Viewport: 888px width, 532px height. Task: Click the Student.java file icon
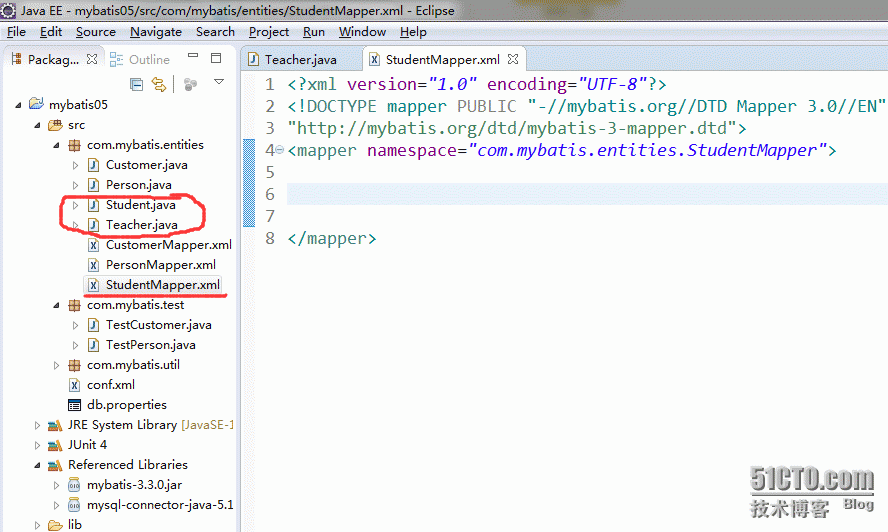93,205
